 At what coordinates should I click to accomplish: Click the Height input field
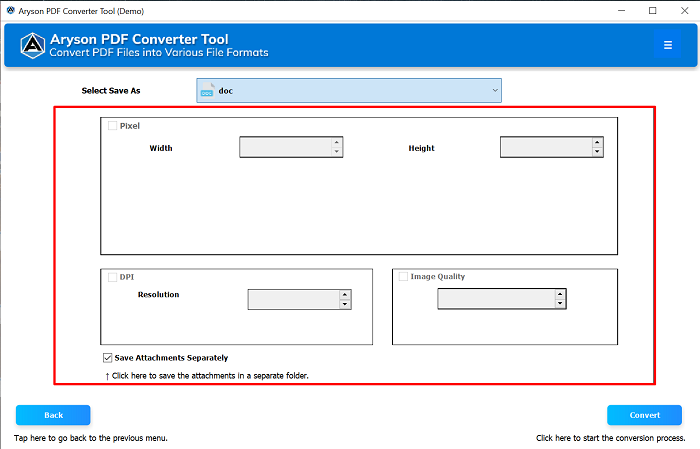click(x=546, y=147)
